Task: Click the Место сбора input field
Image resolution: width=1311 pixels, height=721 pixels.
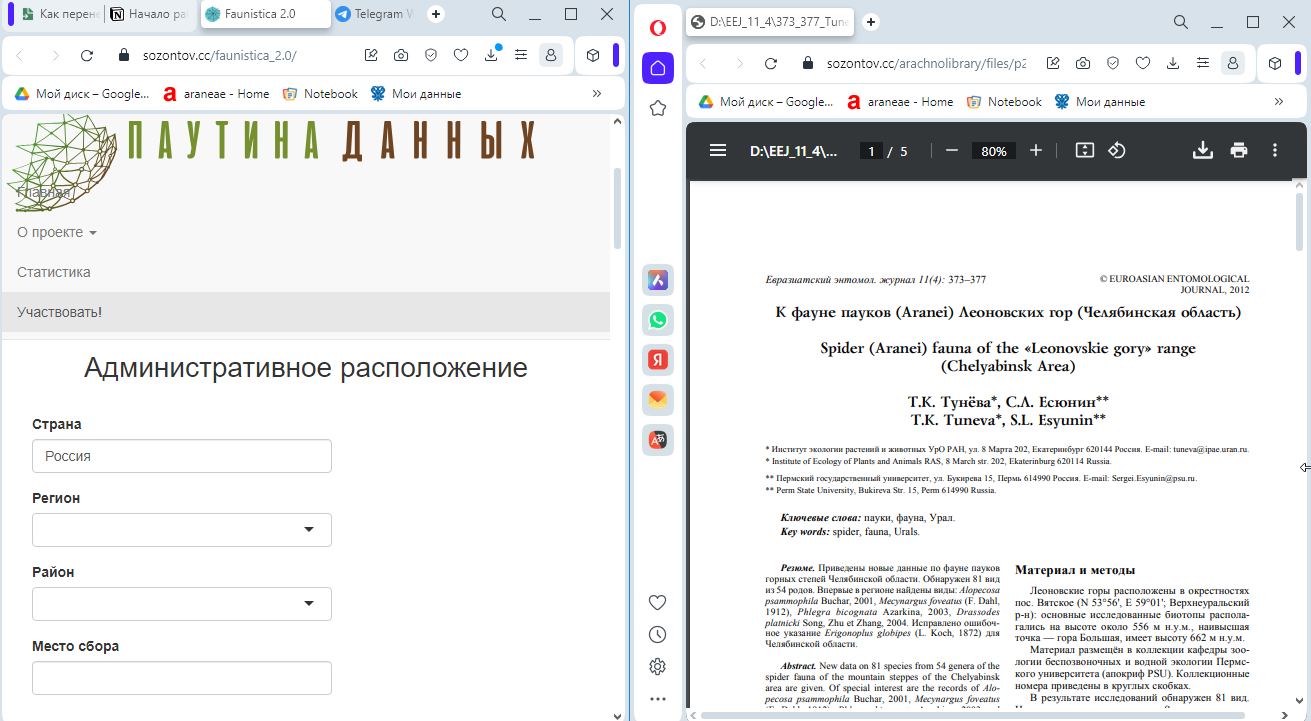Action: (182, 677)
